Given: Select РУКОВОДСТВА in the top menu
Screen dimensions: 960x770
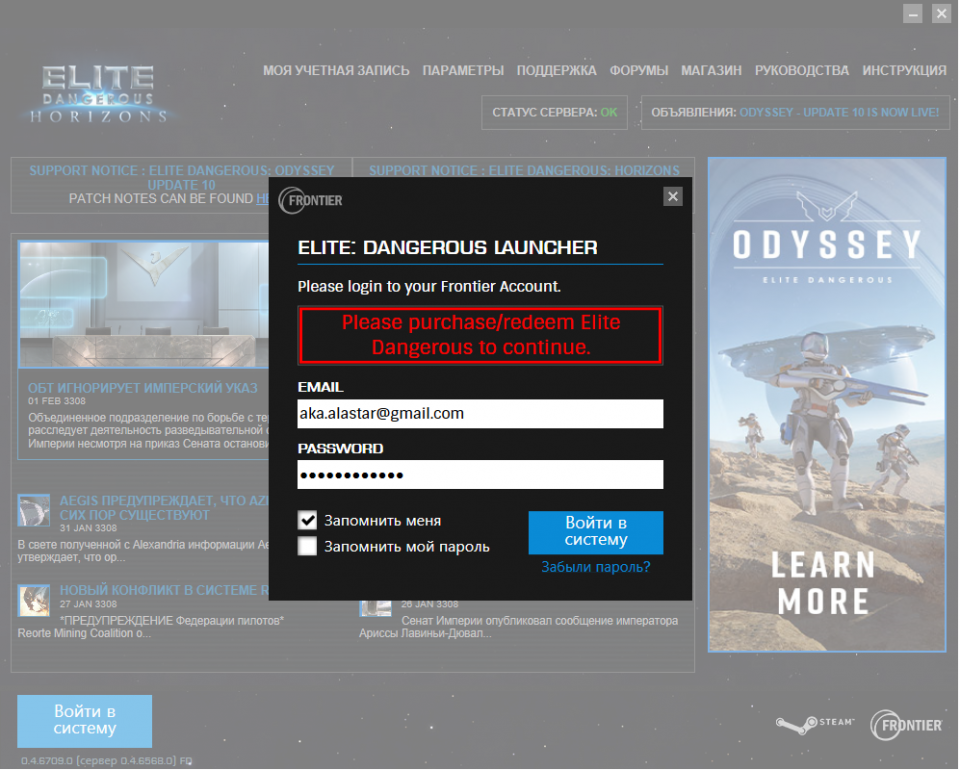Looking at the screenshot, I should click(x=801, y=70).
